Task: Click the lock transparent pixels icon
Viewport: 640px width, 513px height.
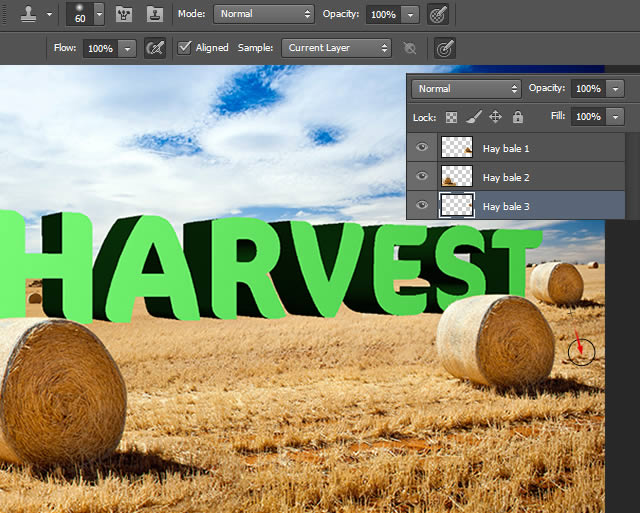Action: 451,118
